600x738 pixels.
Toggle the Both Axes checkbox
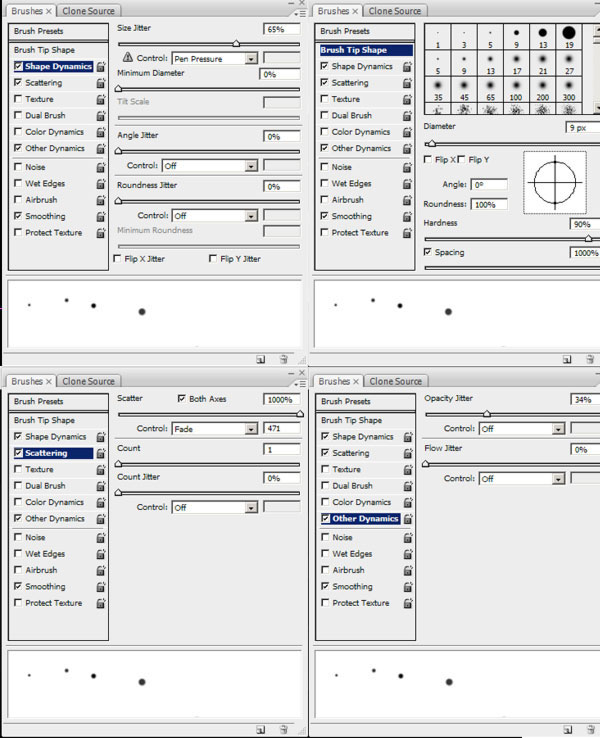pyautogui.click(x=181, y=398)
